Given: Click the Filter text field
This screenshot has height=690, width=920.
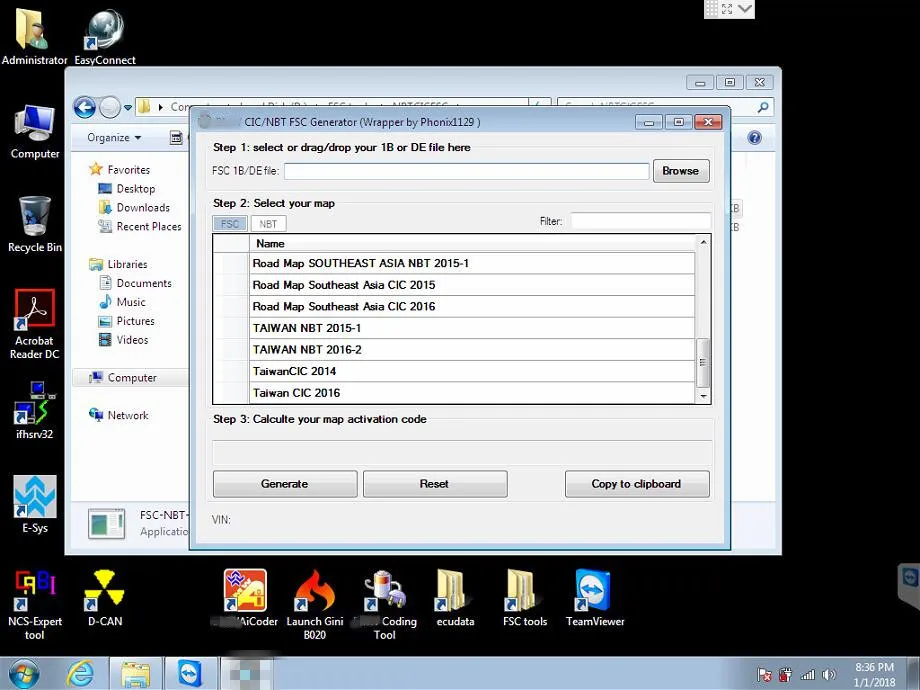Looking at the screenshot, I should 641,221.
